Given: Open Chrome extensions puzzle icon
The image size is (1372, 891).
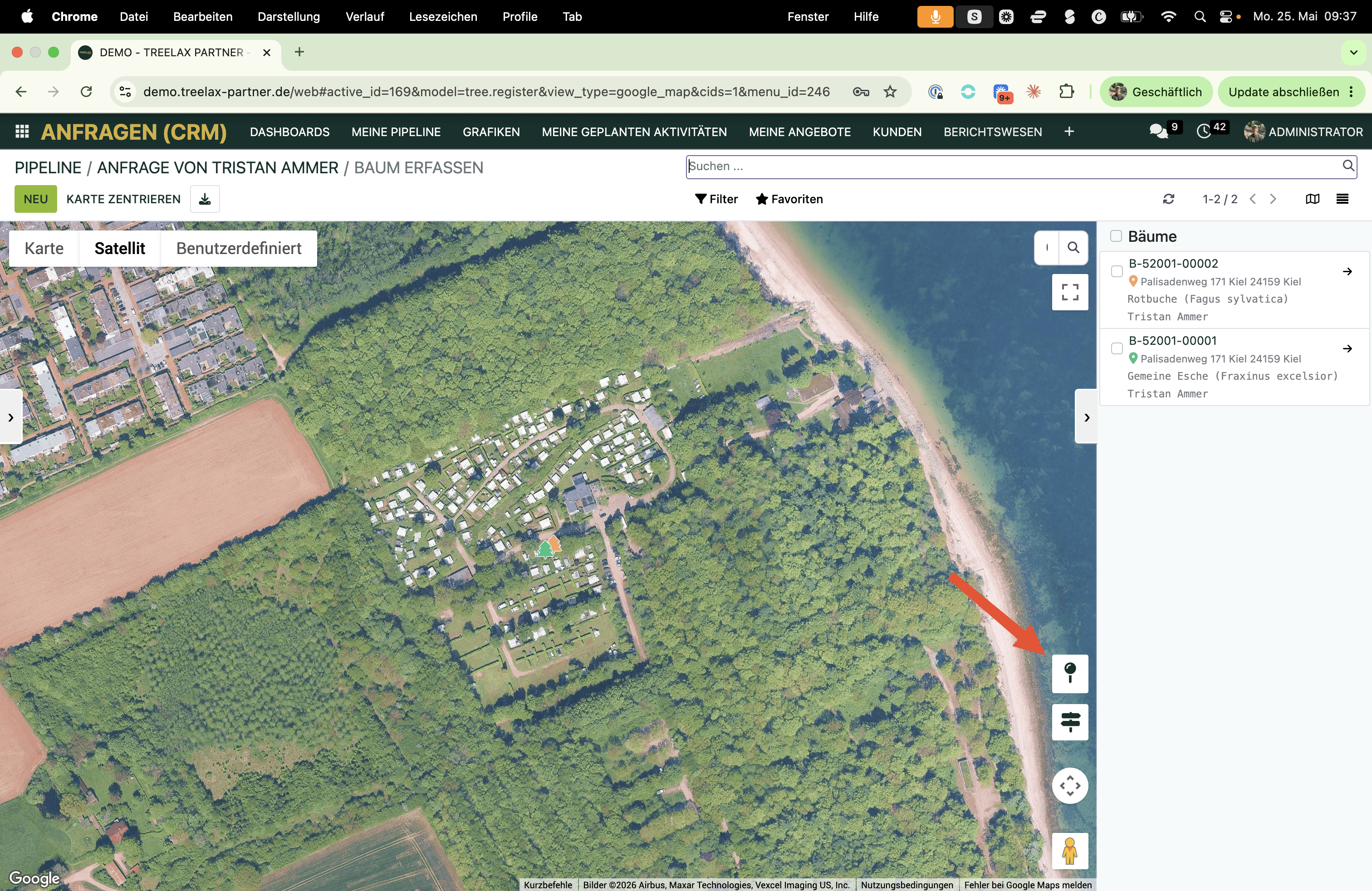Looking at the screenshot, I should 1067,92.
